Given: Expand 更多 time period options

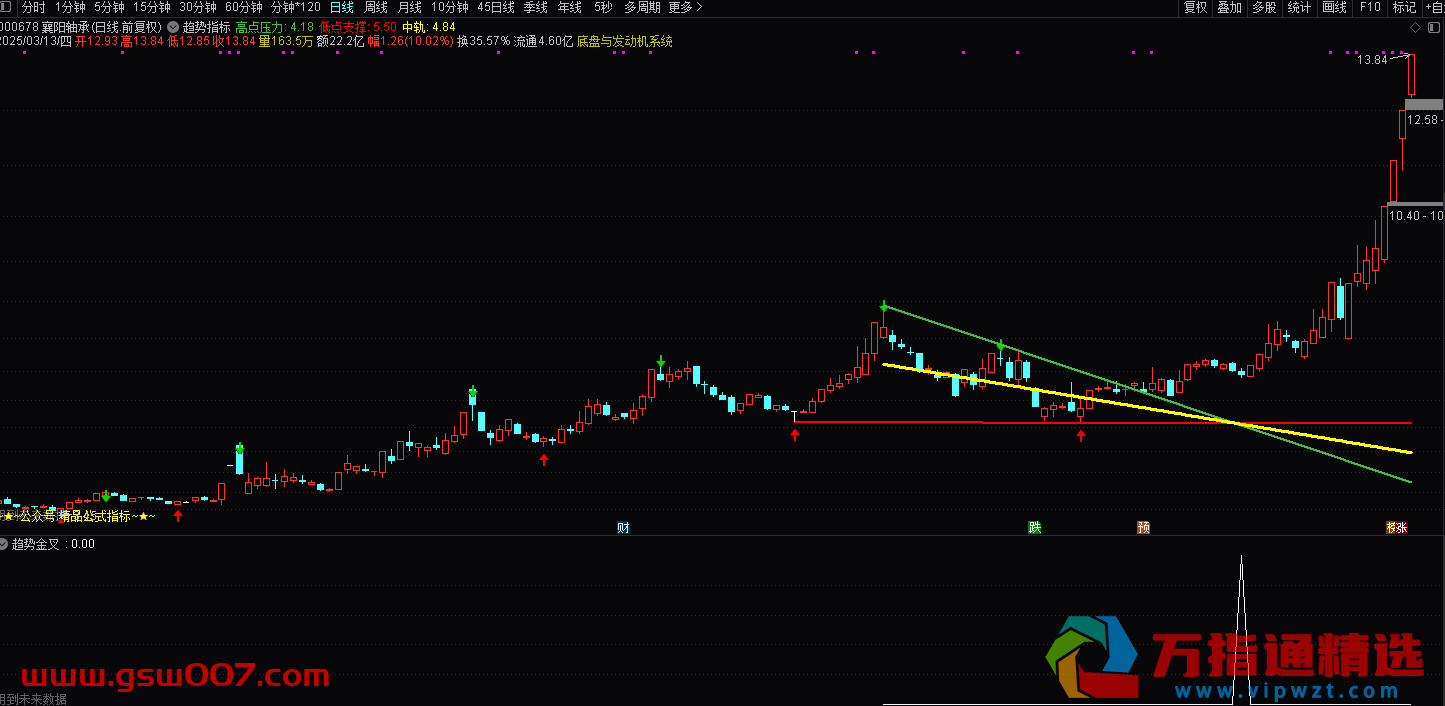Looking at the screenshot, I should click(685, 7).
